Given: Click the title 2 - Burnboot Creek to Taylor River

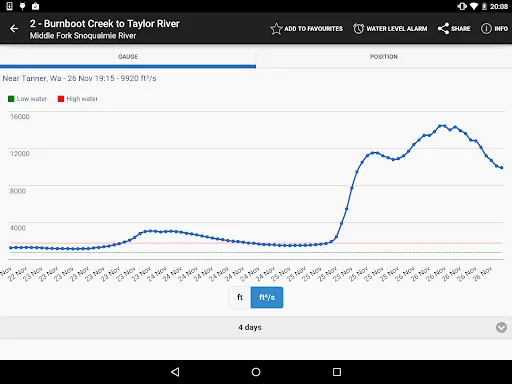Looking at the screenshot, I should [x=105, y=24].
